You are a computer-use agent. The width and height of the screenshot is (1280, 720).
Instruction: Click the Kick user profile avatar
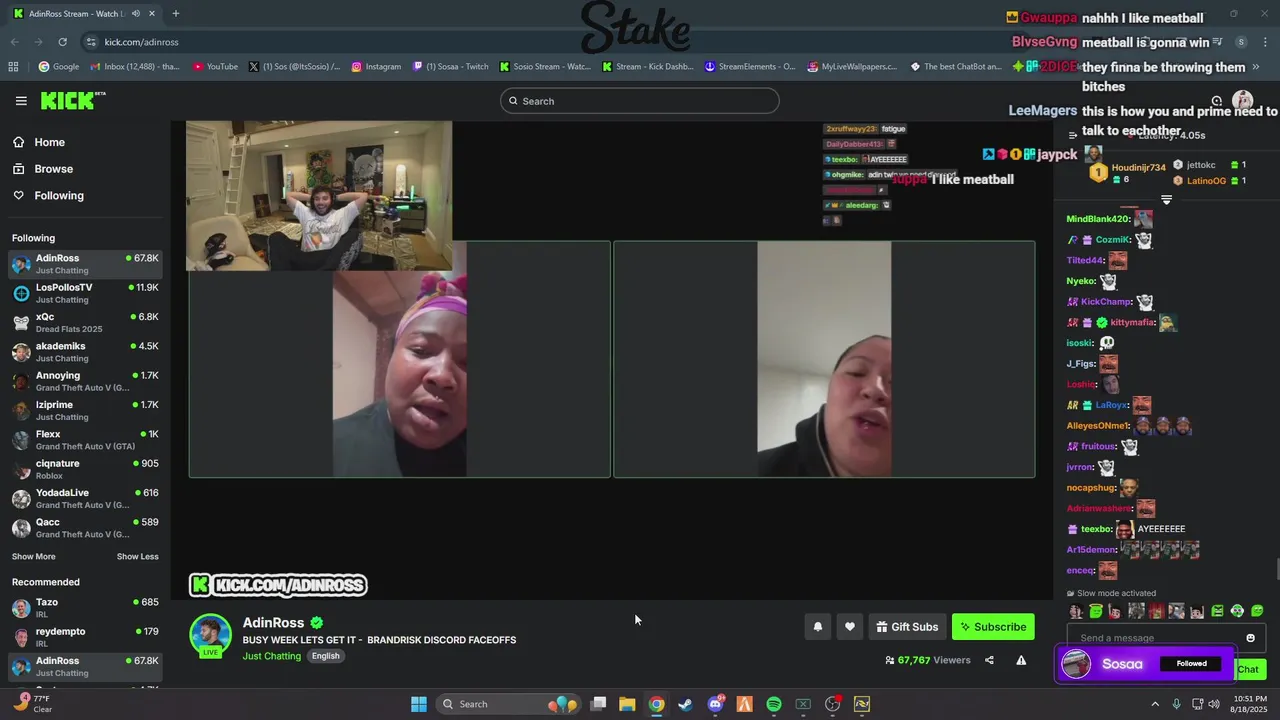click(x=1242, y=100)
